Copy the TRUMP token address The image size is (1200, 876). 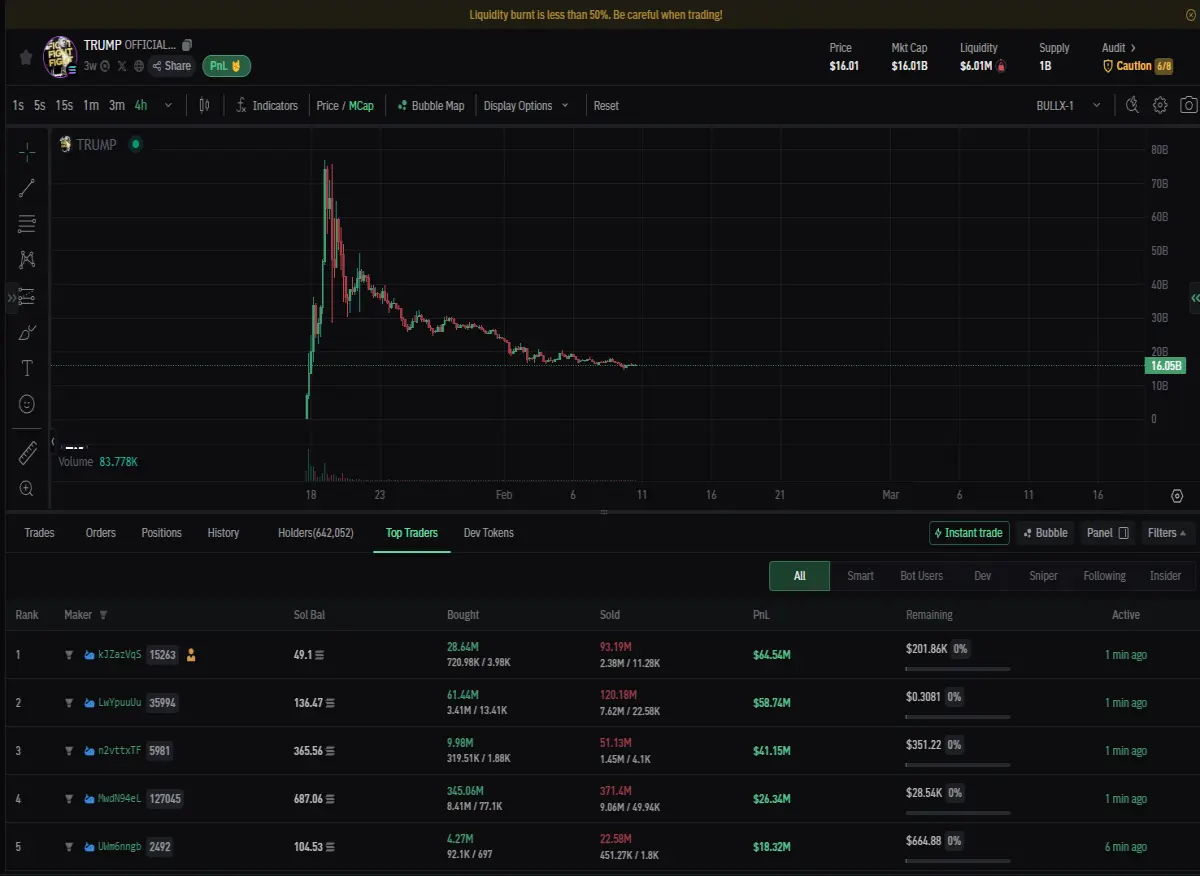tap(187, 45)
